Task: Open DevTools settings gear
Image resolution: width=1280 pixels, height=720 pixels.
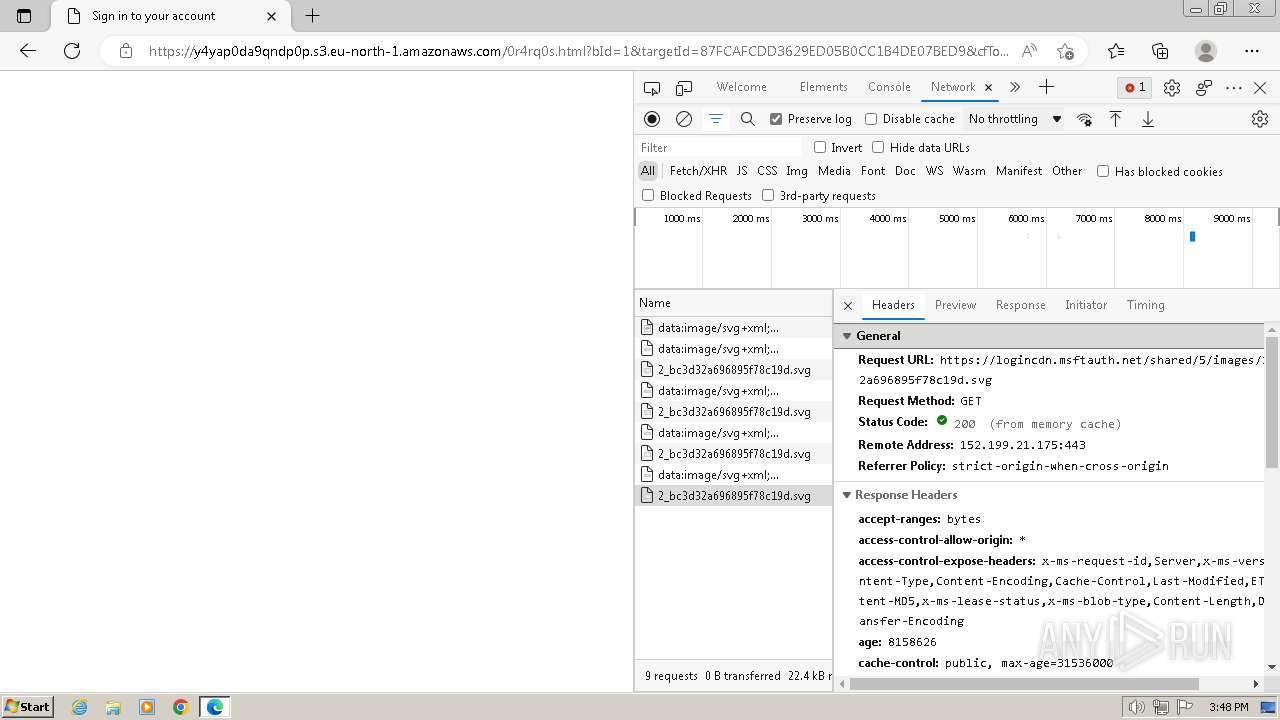Action: [1172, 88]
